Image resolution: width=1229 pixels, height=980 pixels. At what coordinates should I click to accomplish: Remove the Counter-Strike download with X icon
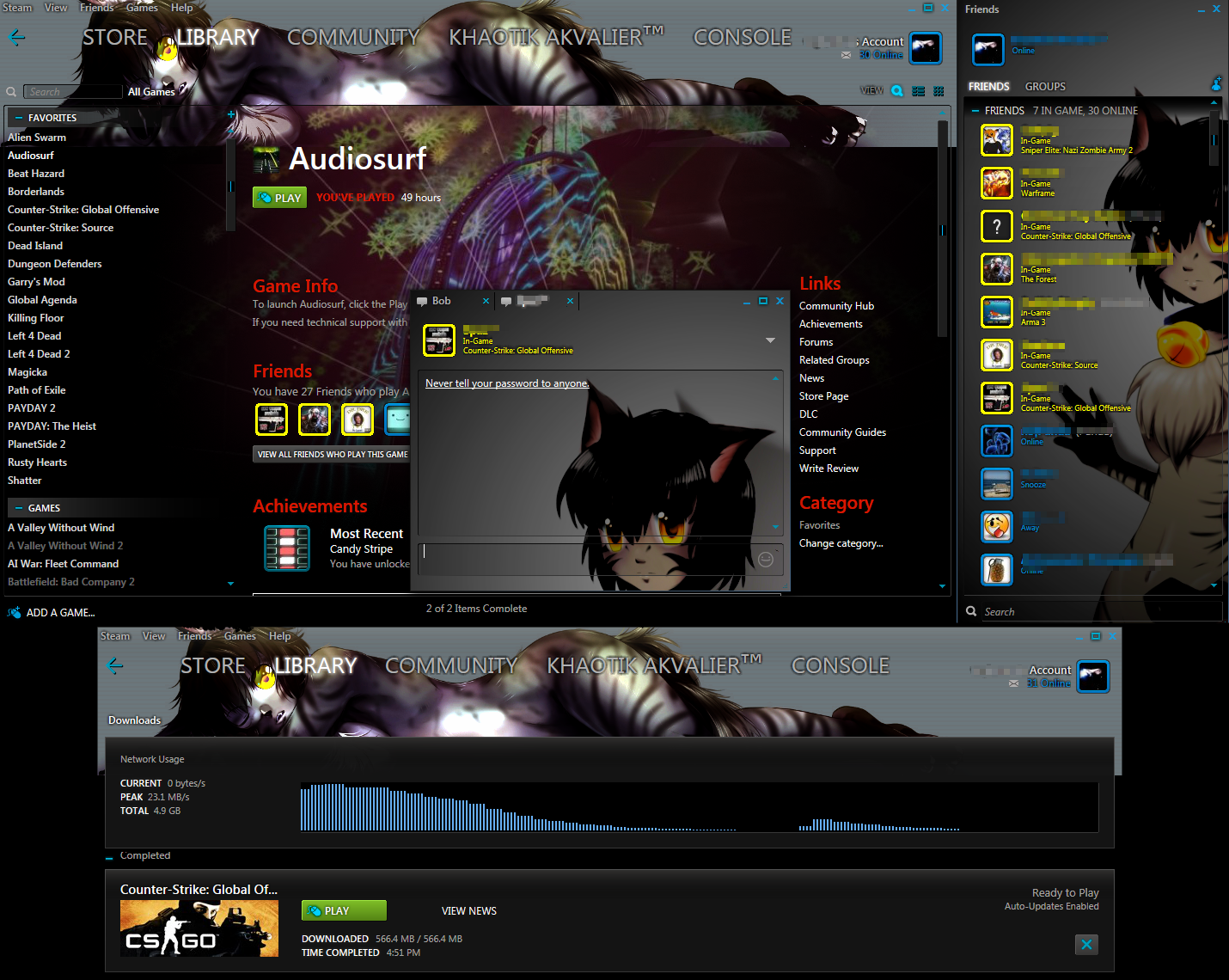click(x=1086, y=945)
